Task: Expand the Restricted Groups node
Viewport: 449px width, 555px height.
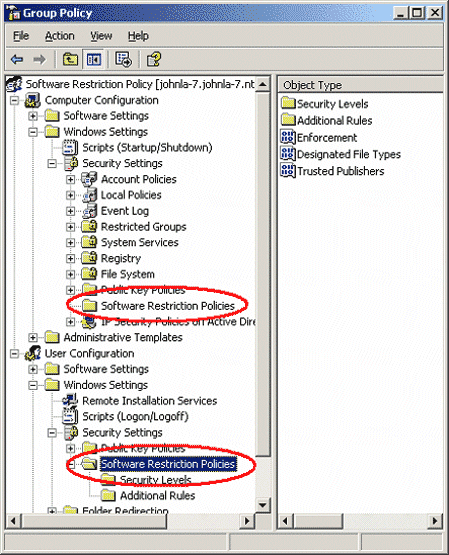Action: pyautogui.click(x=70, y=227)
